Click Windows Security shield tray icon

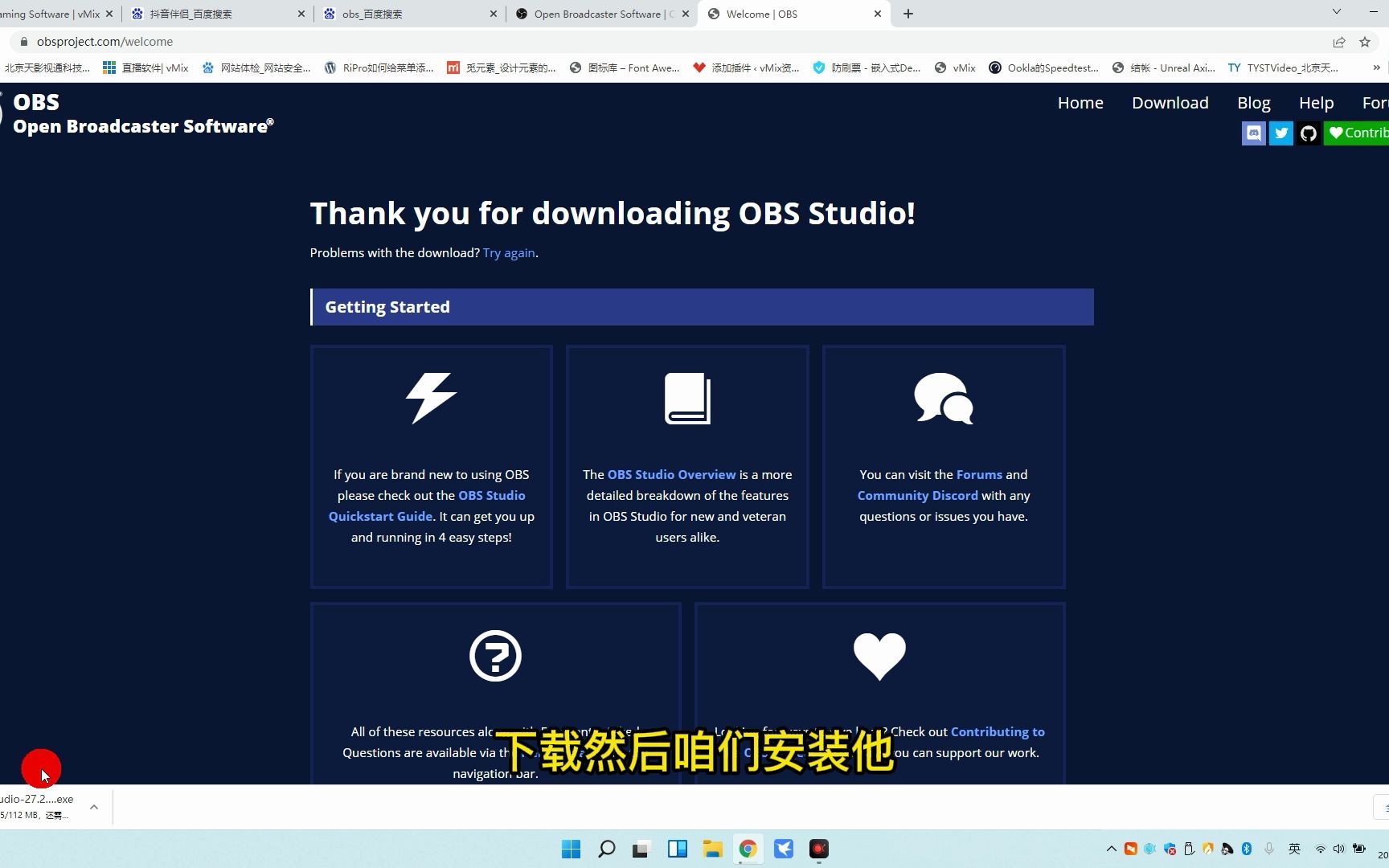pos(1170,849)
